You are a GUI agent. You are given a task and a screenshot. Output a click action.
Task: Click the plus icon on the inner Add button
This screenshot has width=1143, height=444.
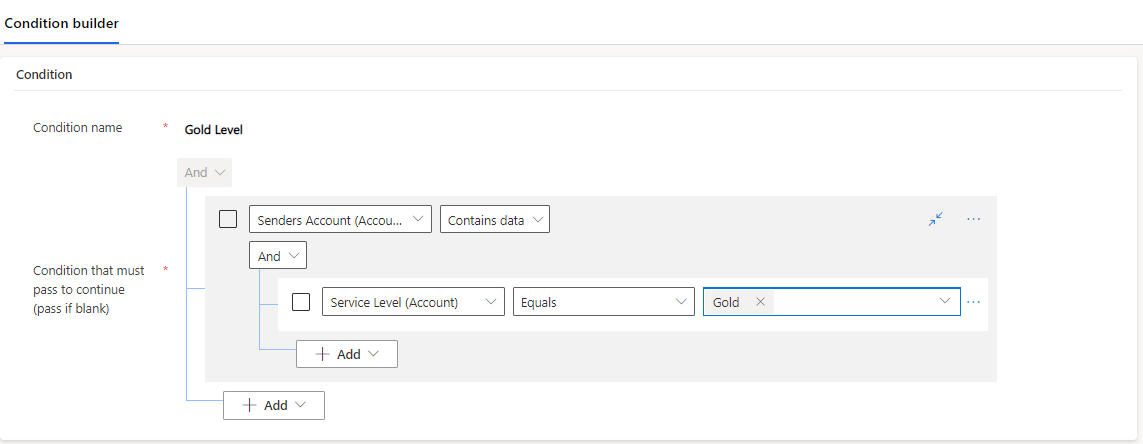click(322, 354)
